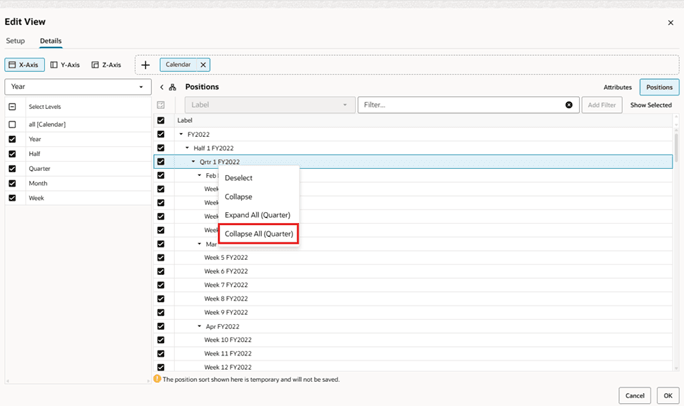Screen dimensions: 684x406
Task: Go back using the left chevron beside Positions
Action: pos(161,87)
